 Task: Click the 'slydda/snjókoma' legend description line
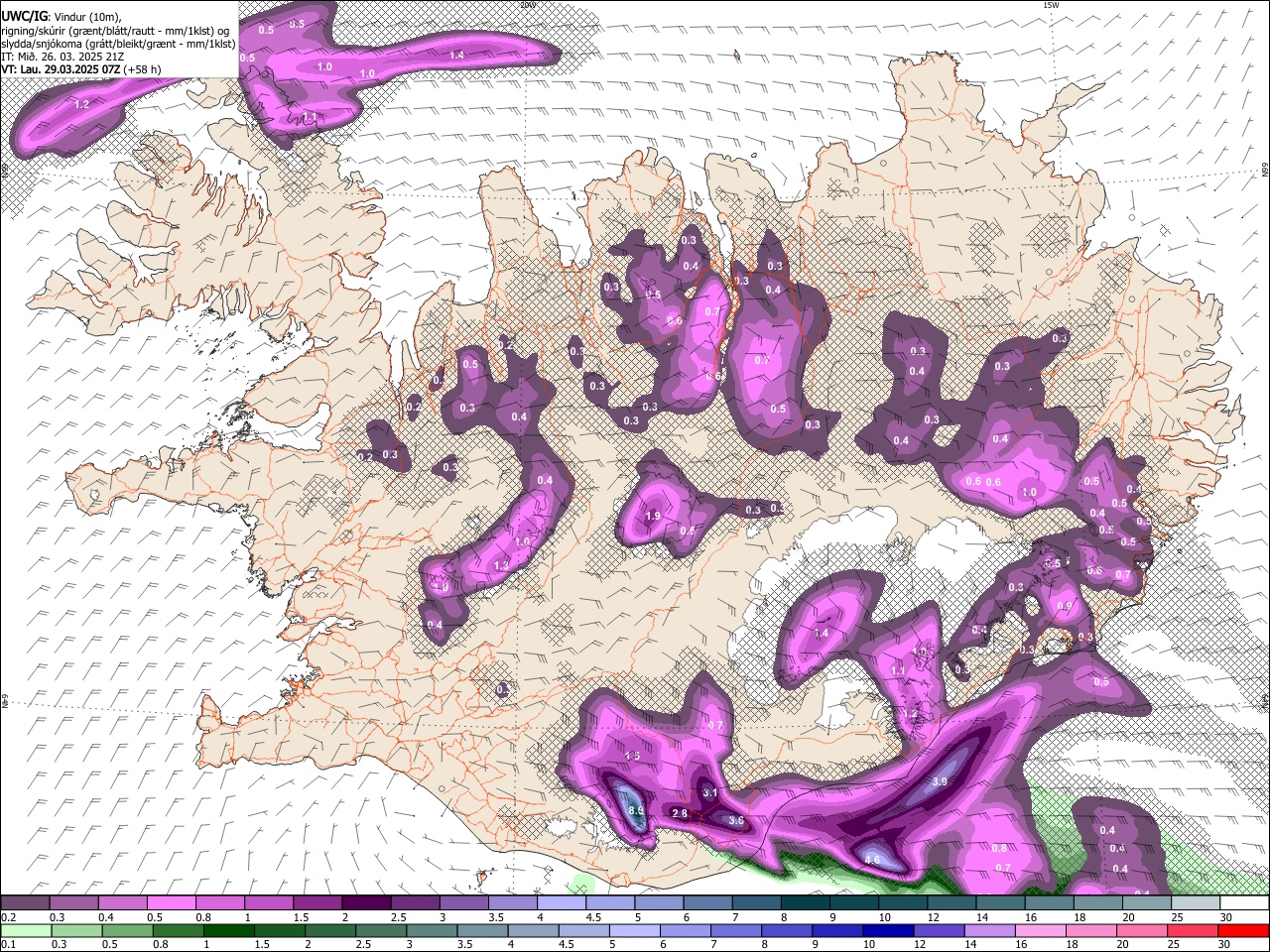pyautogui.click(x=118, y=44)
